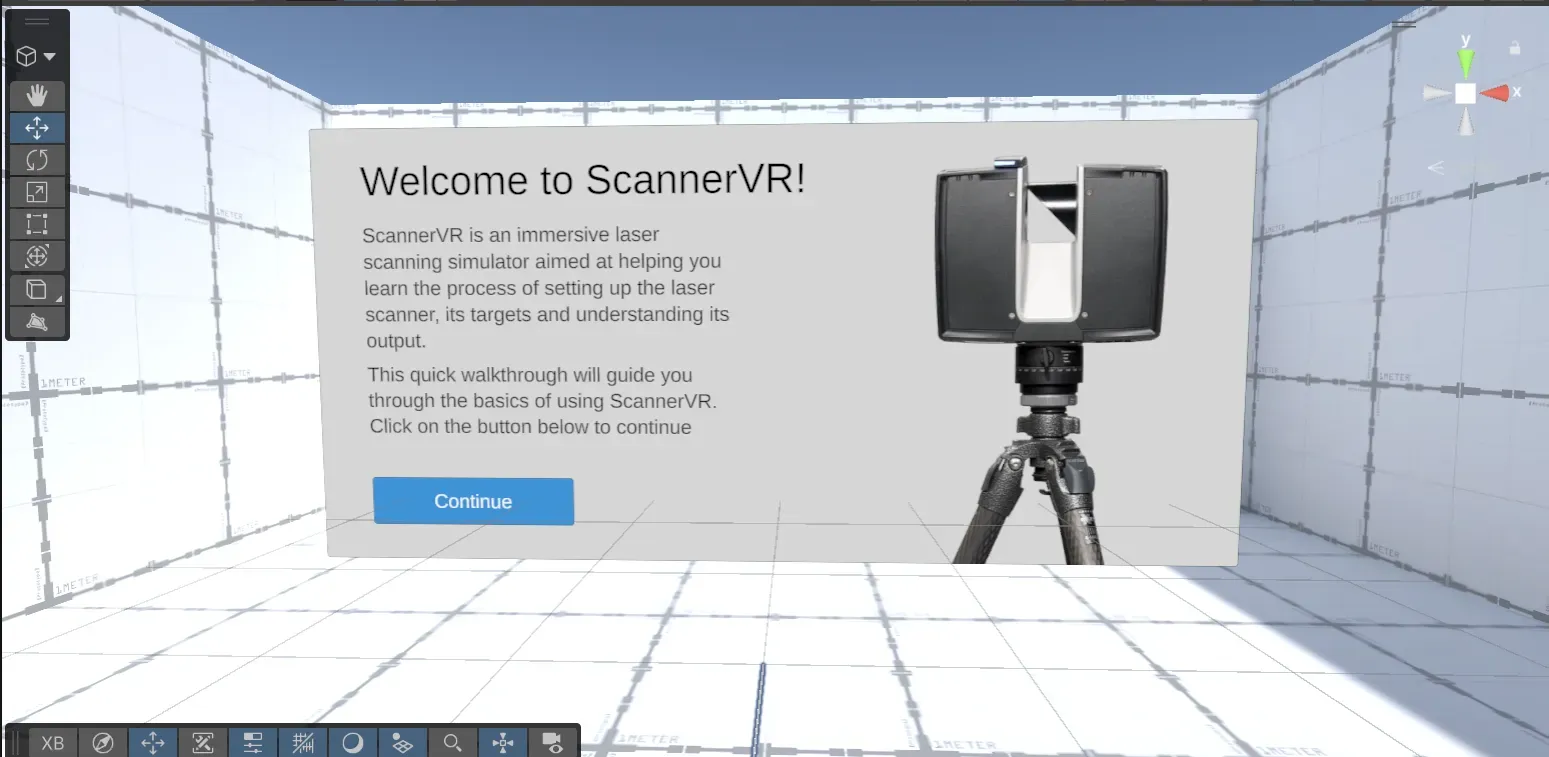This screenshot has height=757, width=1549.
Task: Toggle the Tools overlay from bottom toolbar
Action: [153, 742]
